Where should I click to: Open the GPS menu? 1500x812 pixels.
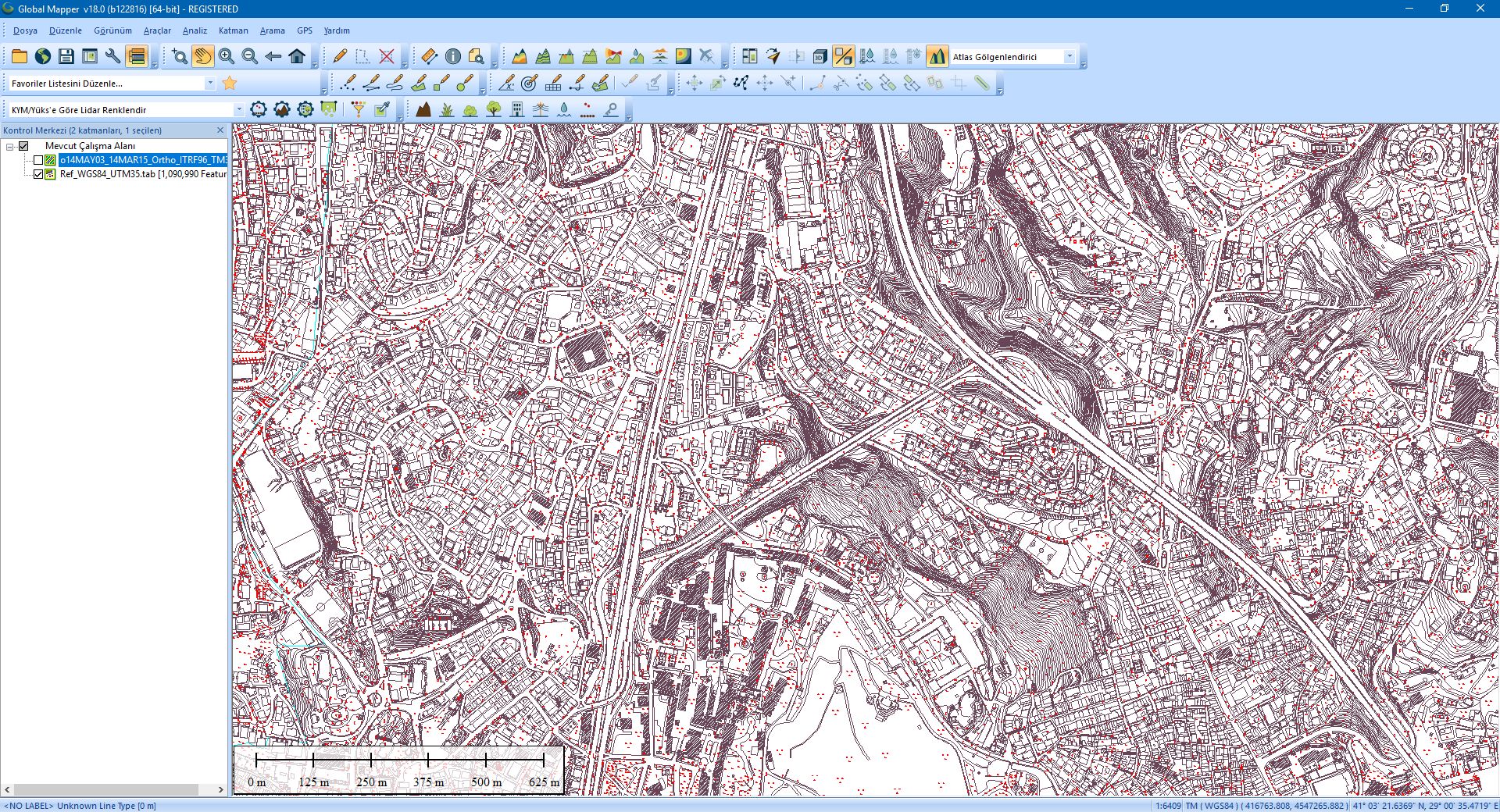pyautogui.click(x=305, y=30)
